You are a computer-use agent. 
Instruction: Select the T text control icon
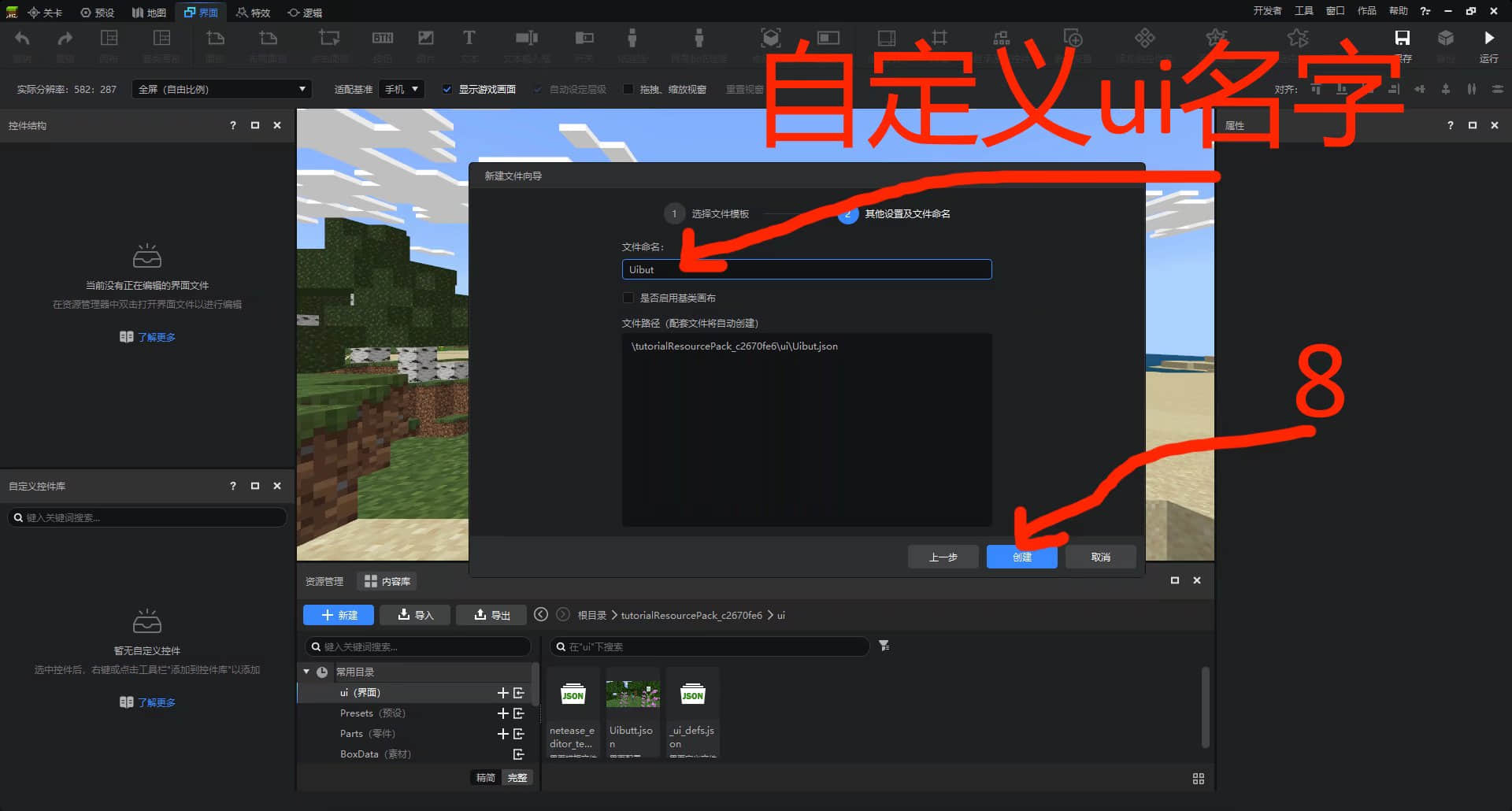click(x=469, y=39)
